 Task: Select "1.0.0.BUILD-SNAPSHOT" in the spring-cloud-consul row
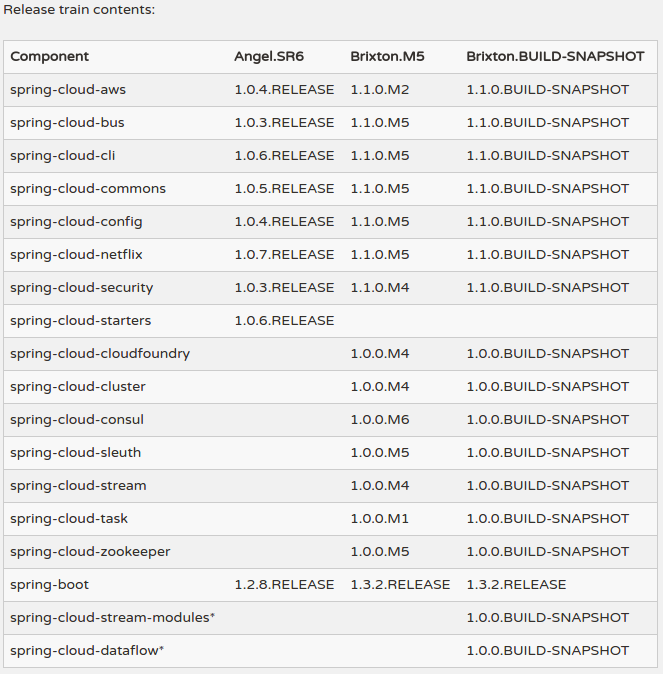pos(548,420)
